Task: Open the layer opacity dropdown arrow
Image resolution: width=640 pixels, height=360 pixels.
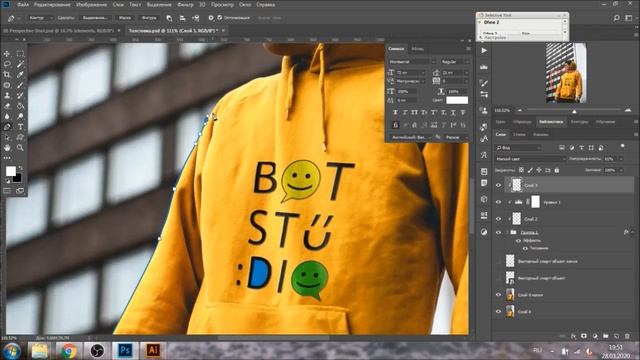Action: 621,159
